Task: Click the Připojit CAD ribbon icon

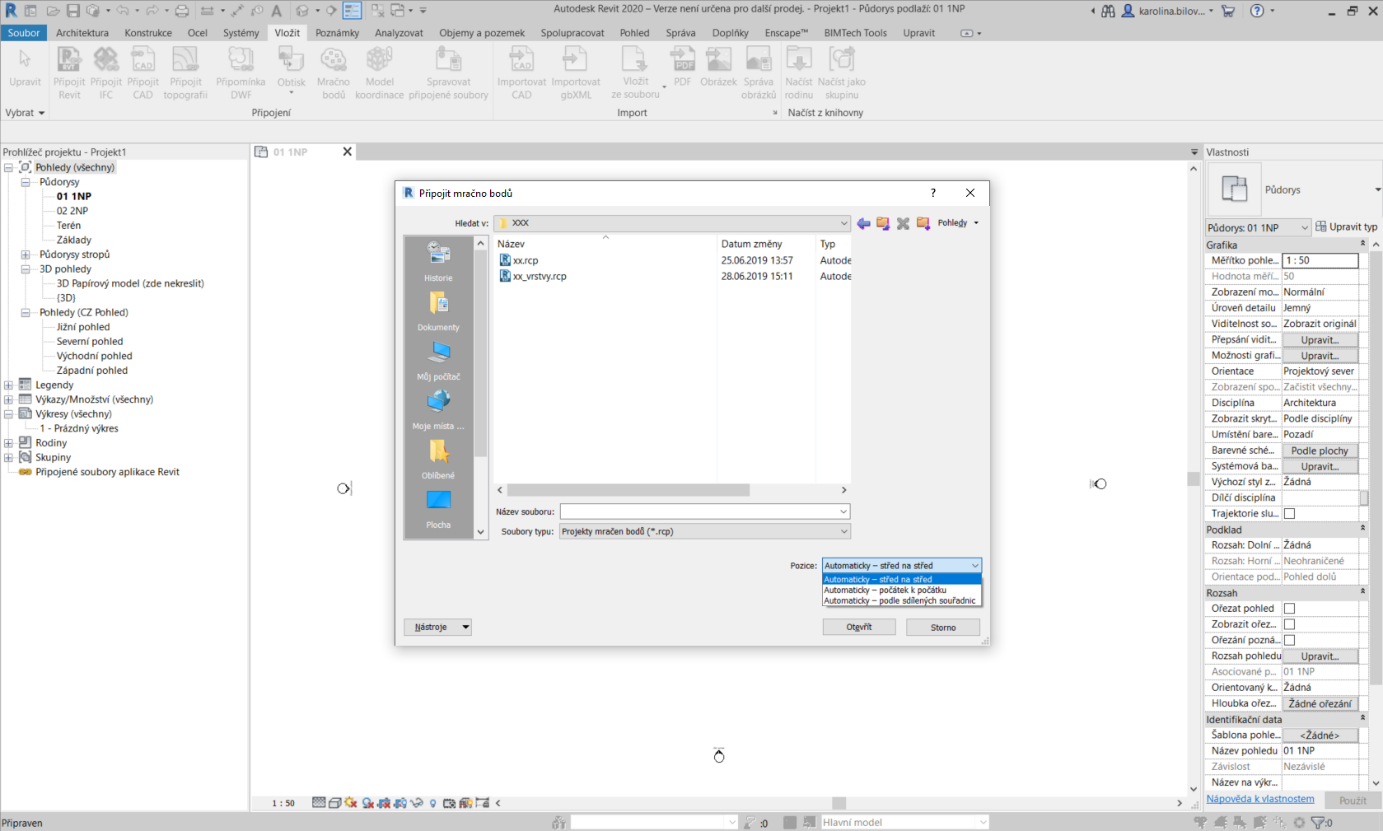Action: [x=143, y=74]
